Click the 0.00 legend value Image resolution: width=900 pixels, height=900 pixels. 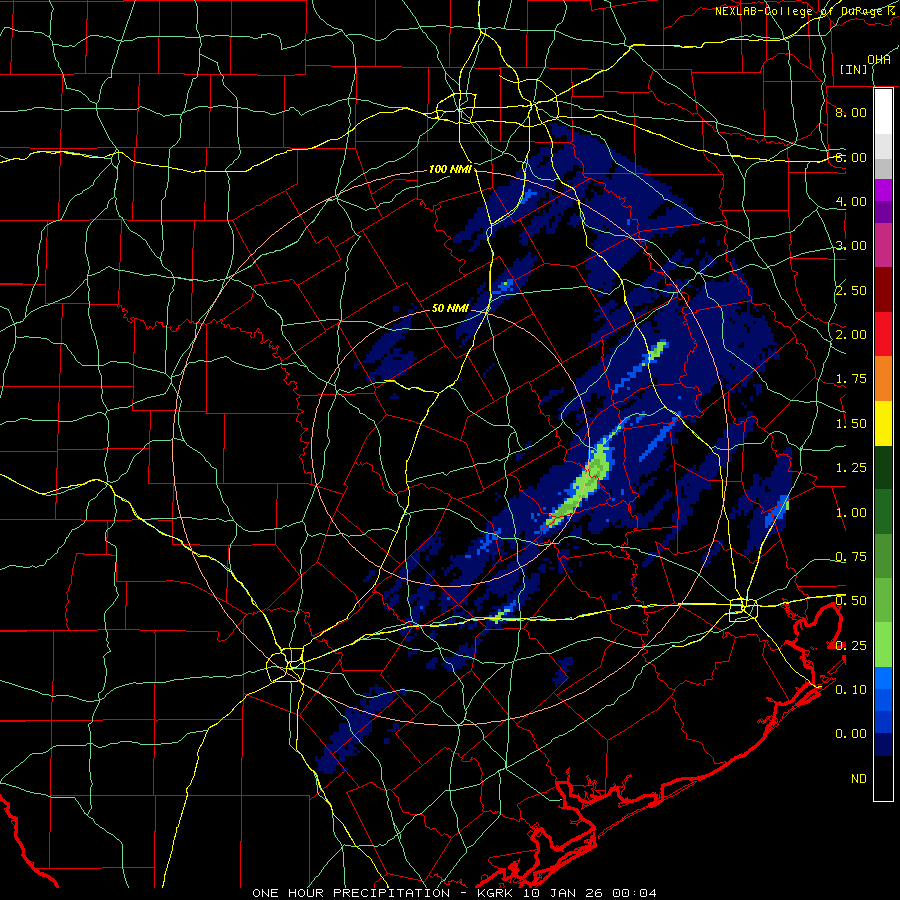[851, 734]
